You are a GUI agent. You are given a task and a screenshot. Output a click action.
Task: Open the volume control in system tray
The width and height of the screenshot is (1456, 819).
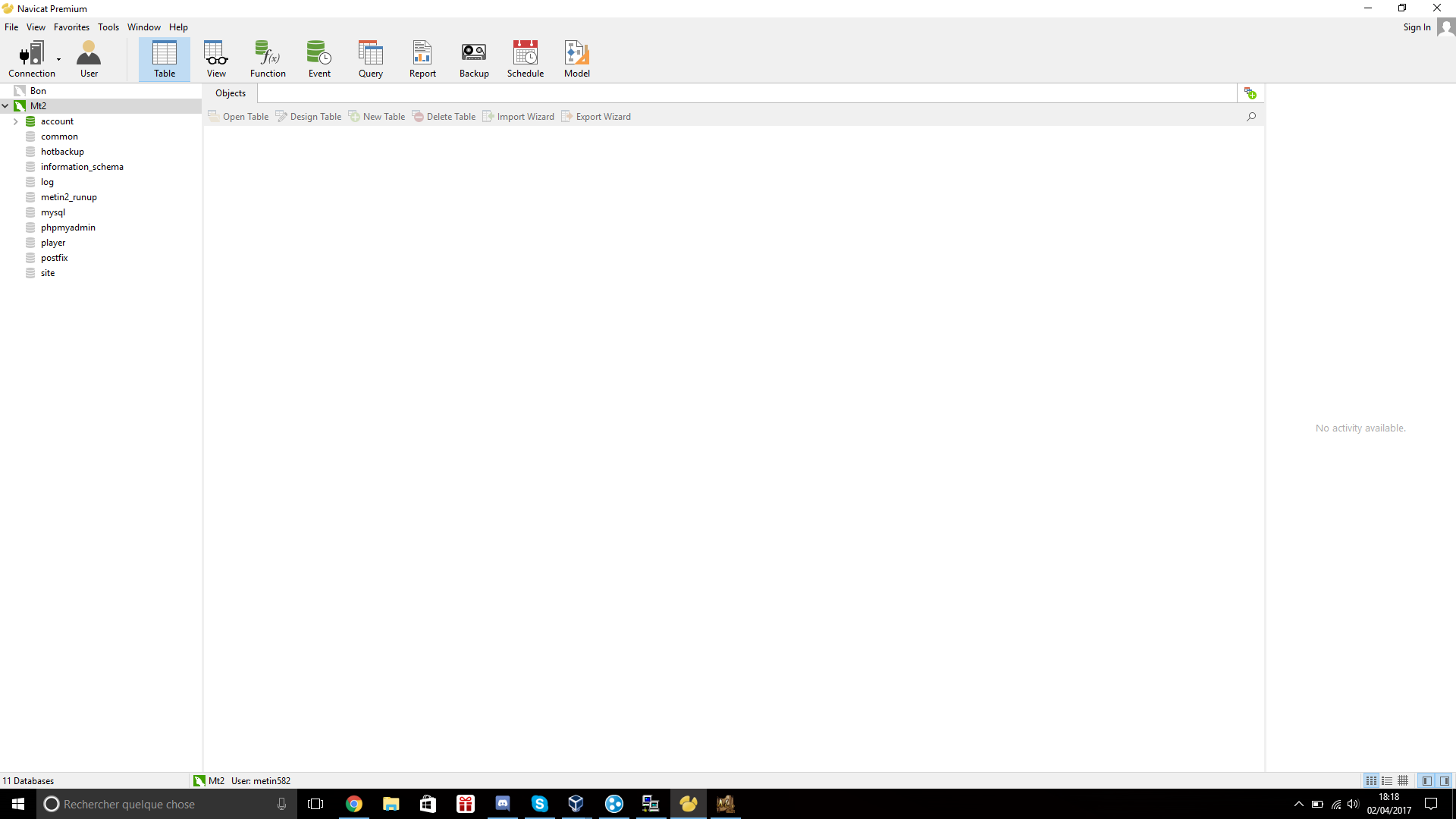point(1354,804)
